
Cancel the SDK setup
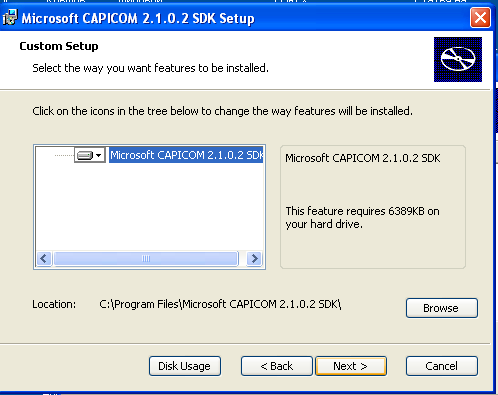coord(442,366)
